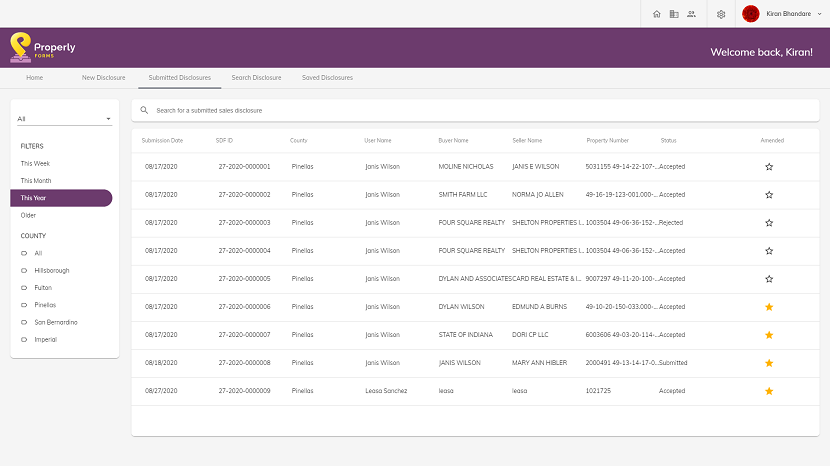Select the Hillsborough county radio button
Viewport: 830px width, 466px height.
pos(24,271)
